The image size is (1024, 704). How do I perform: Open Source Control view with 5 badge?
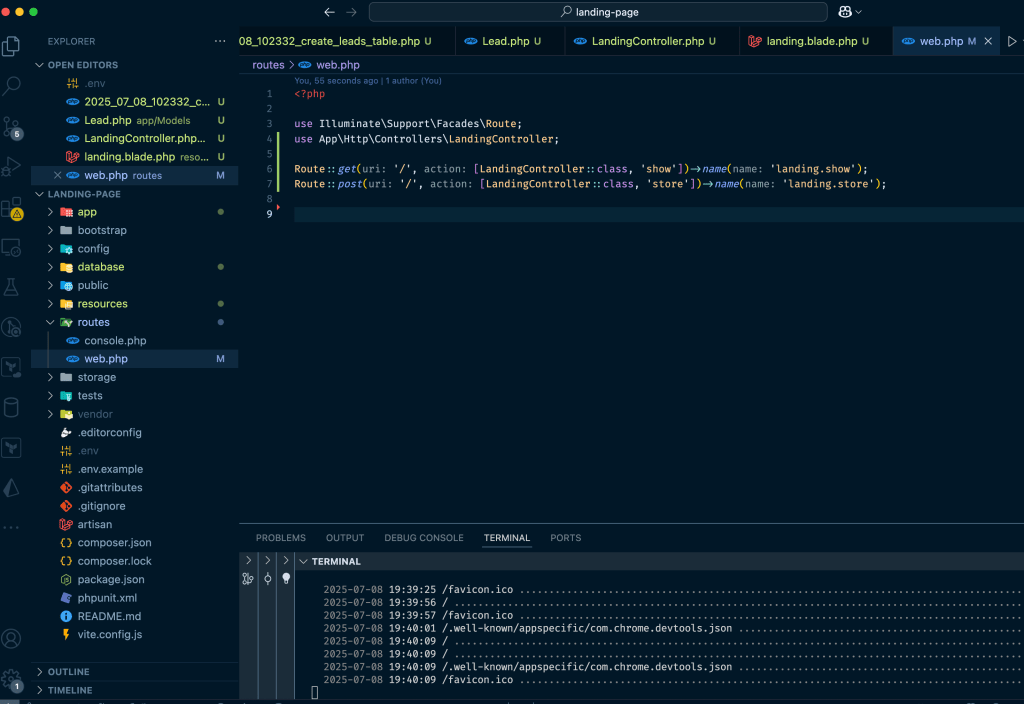click(12, 126)
